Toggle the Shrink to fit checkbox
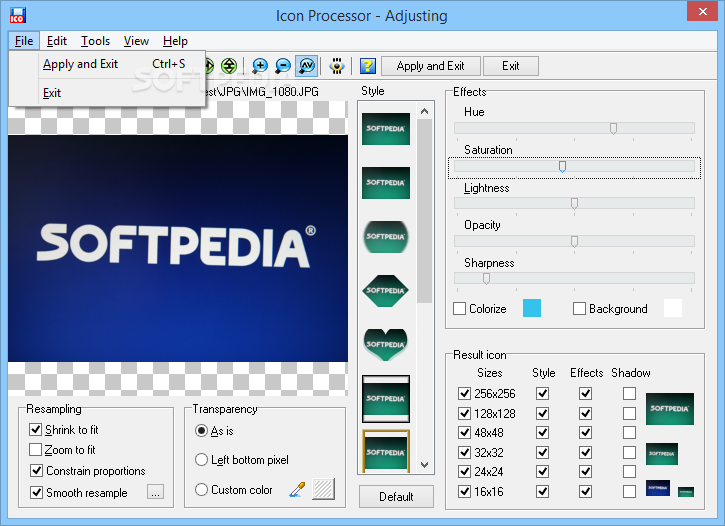This screenshot has width=725, height=526. coord(36,429)
